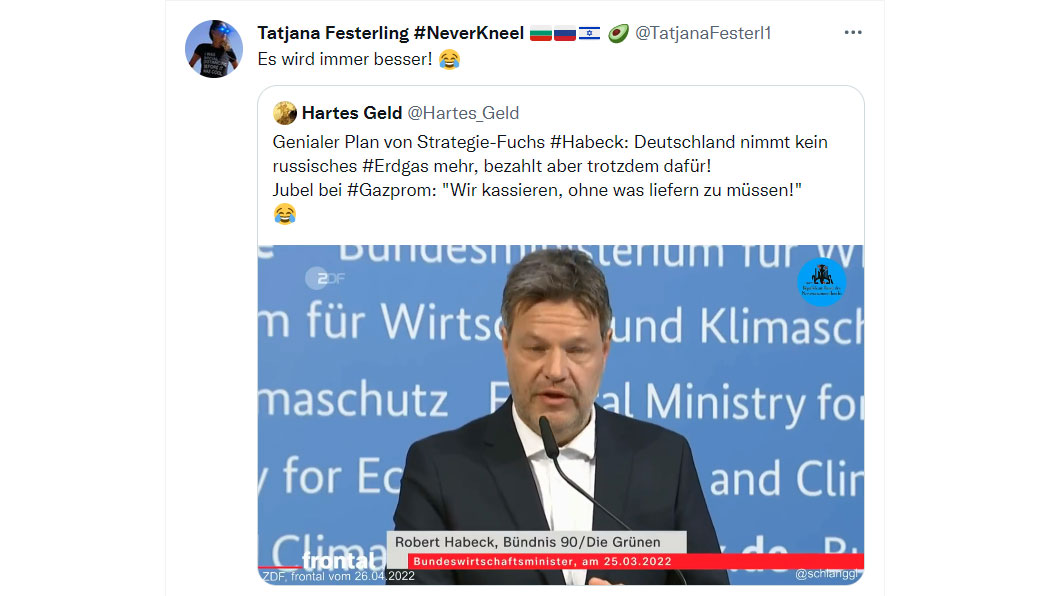Click the ZDF logo watermark on video
1050x596 pixels.
325,278
